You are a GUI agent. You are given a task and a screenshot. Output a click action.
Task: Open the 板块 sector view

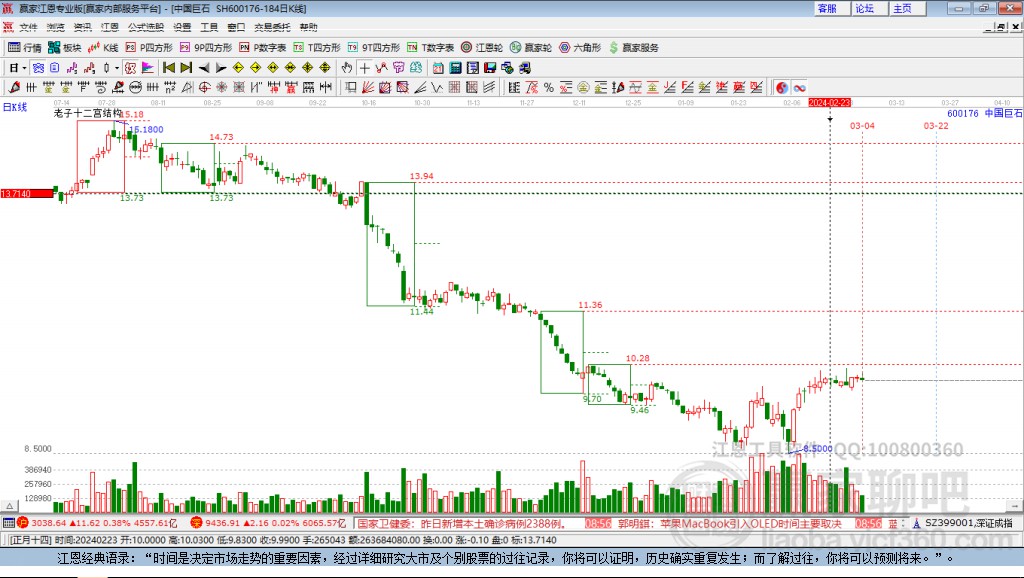(x=65, y=48)
